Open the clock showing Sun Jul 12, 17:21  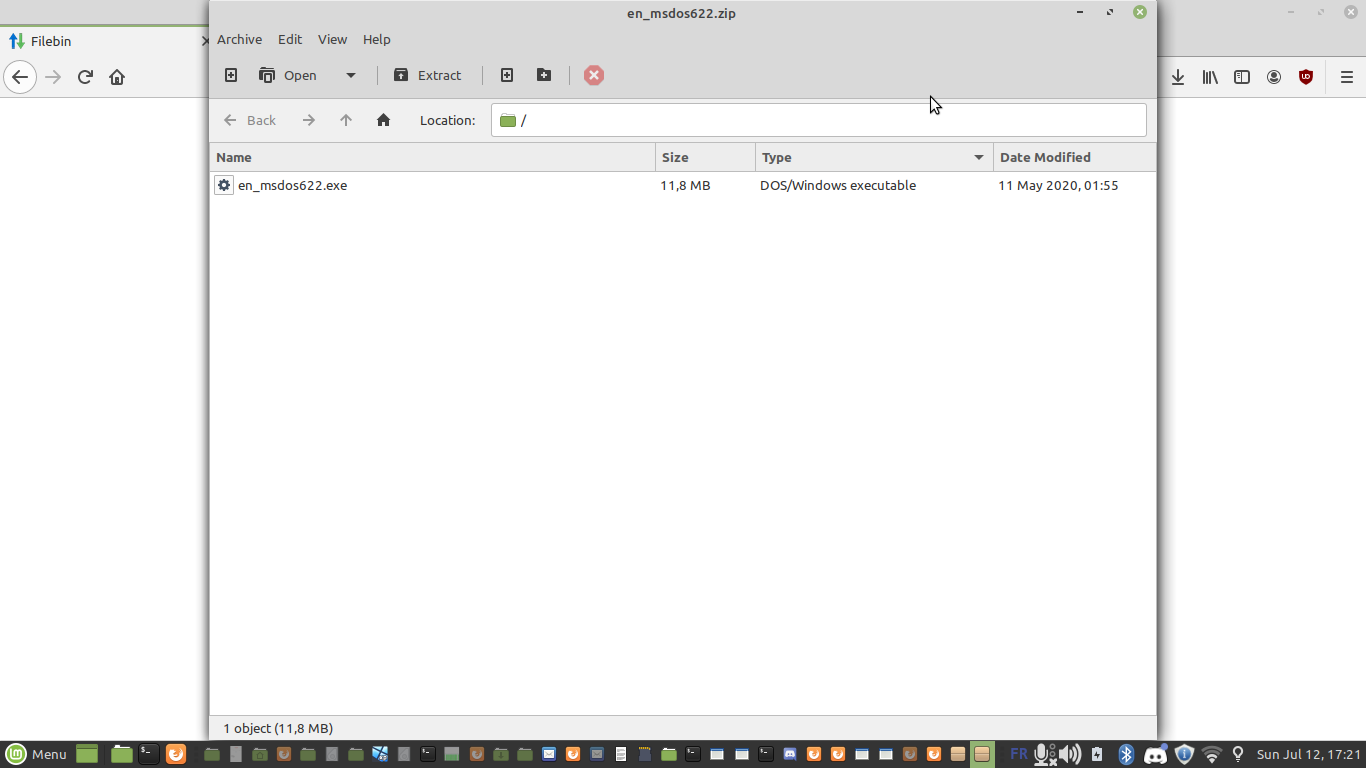tap(1309, 754)
